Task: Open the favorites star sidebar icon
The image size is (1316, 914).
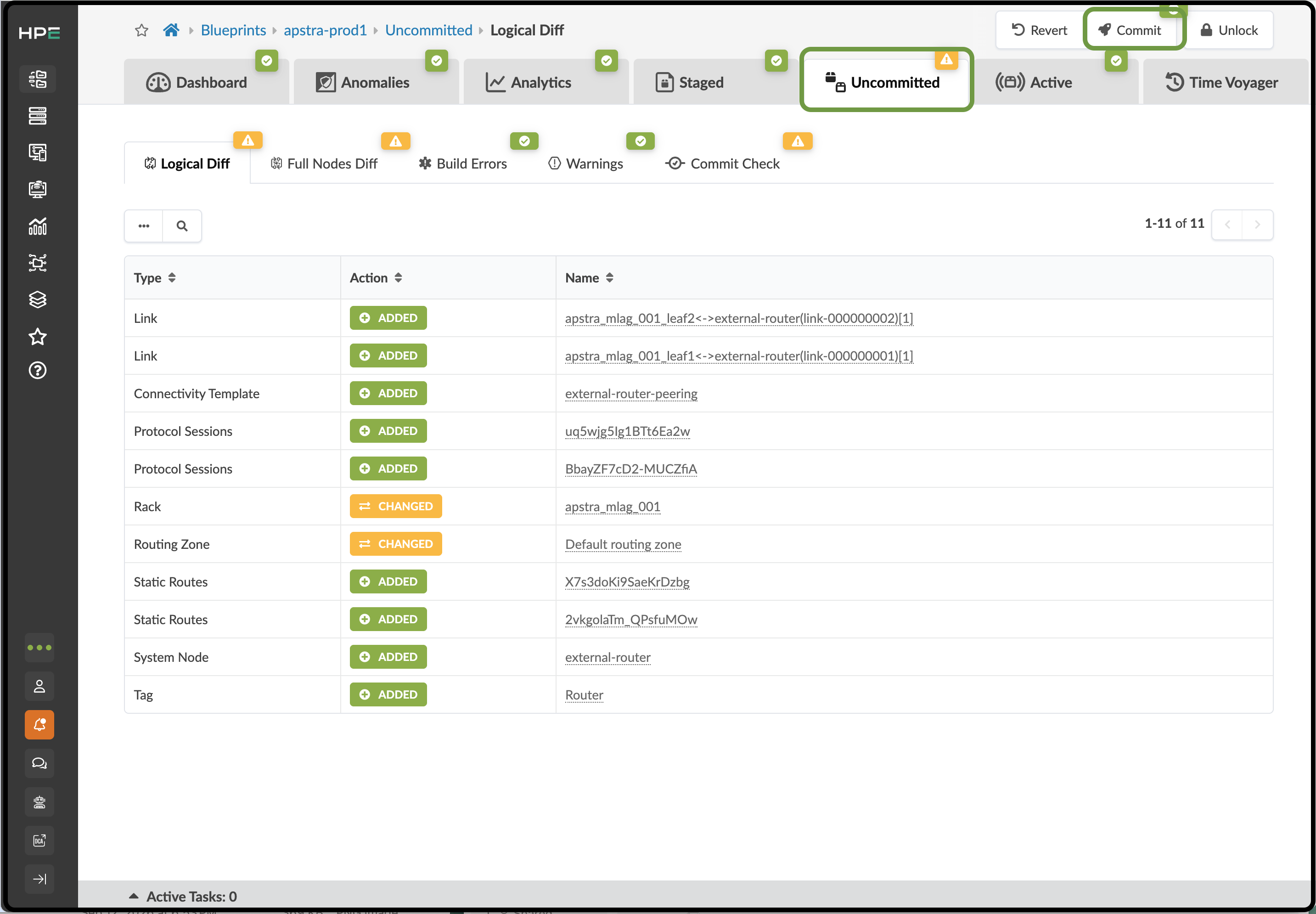Action: coord(38,336)
